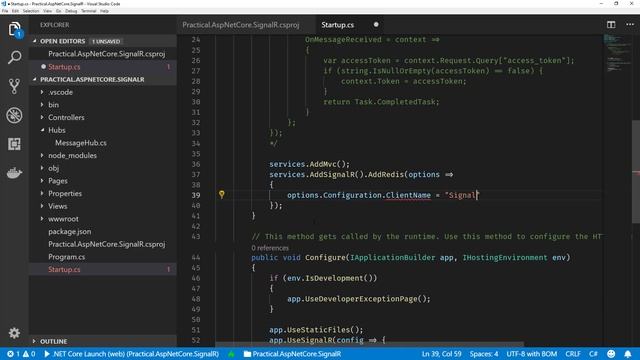Viewport: 640px width, 360px height.
Task: Click services.AddMvc() on line 36
Action: tap(309, 164)
